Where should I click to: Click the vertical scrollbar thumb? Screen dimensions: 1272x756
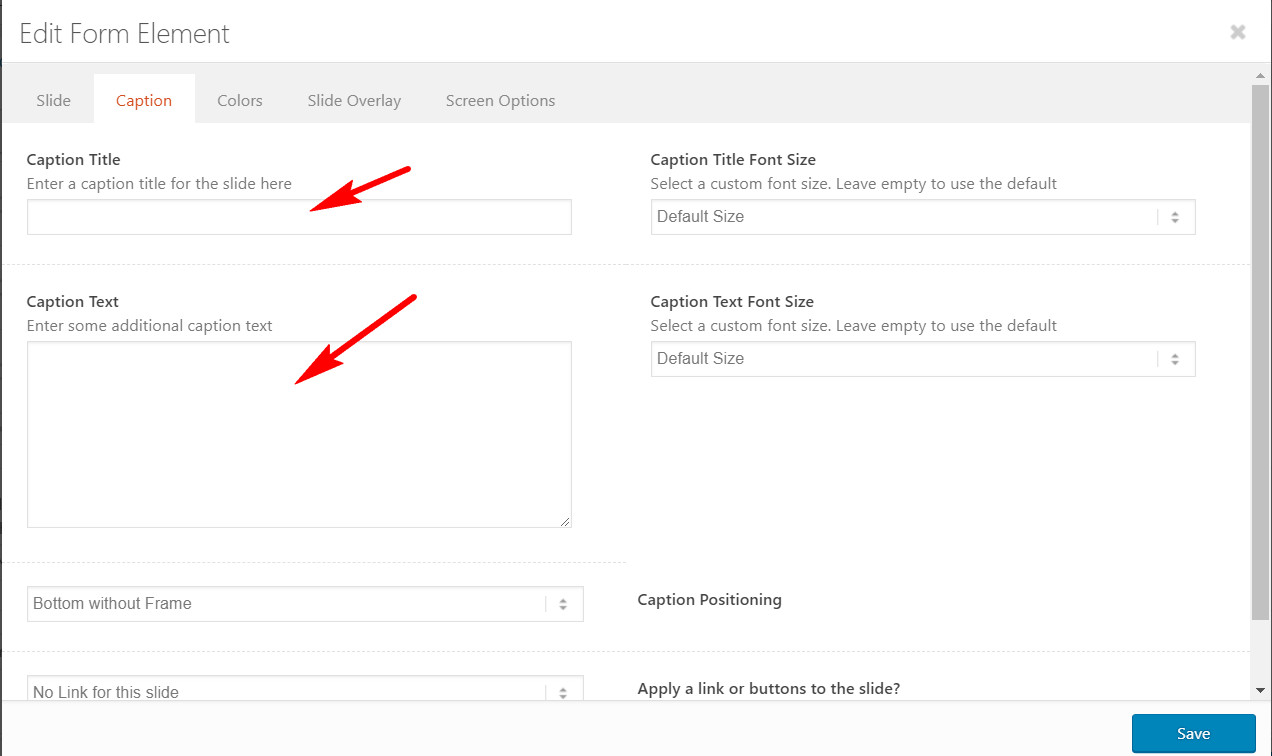pos(1261,352)
